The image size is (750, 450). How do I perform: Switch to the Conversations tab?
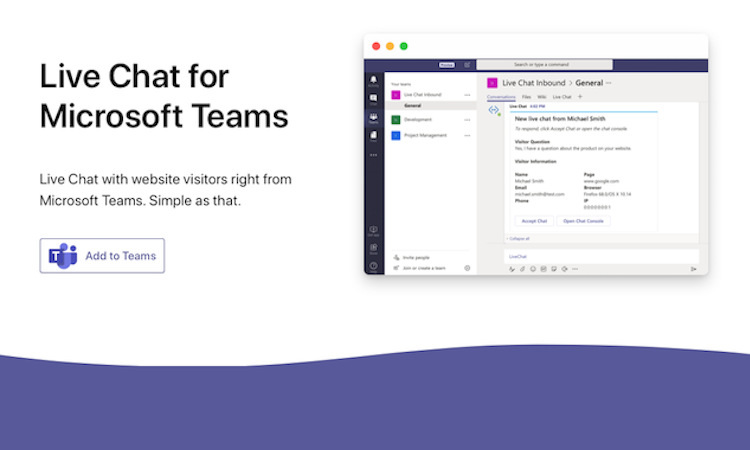[x=501, y=97]
